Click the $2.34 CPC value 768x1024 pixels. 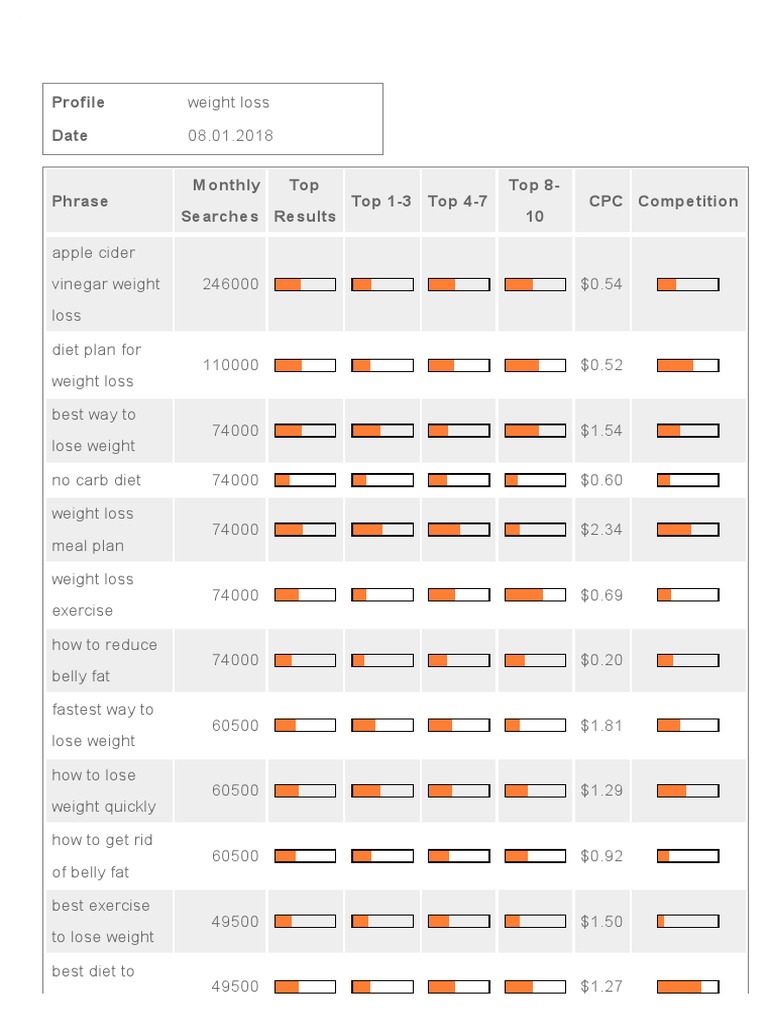click(601, 530)
